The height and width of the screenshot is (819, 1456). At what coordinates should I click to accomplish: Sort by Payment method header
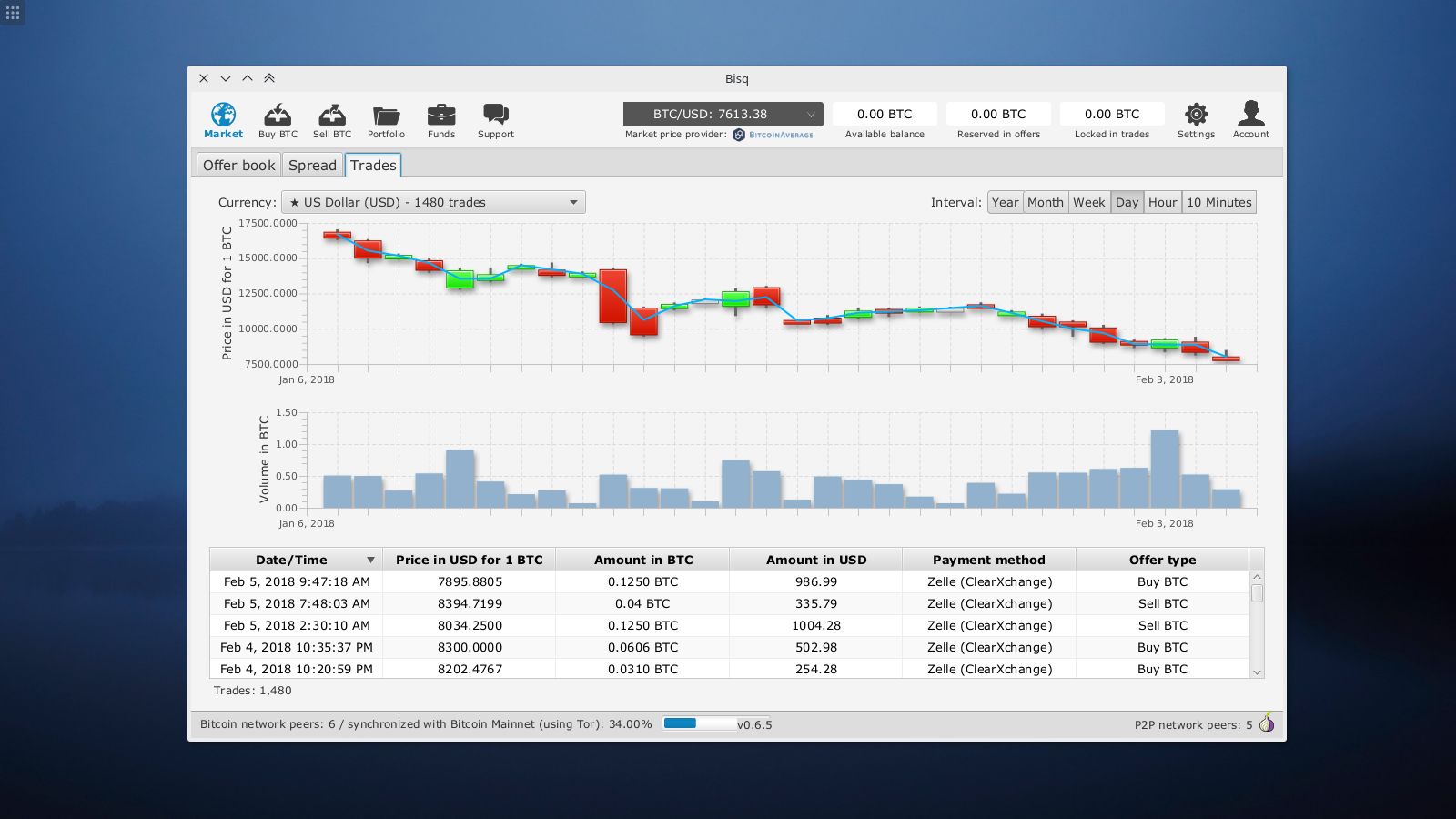pos(989,560)
